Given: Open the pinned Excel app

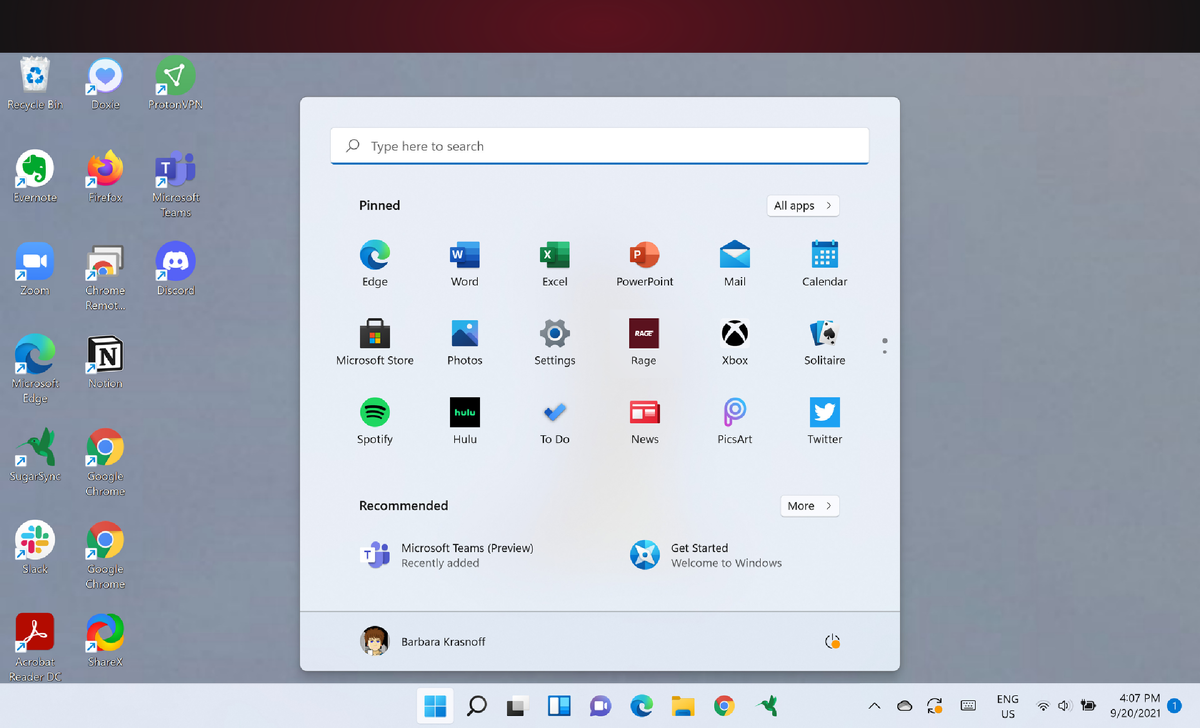Looking at the screenshot, I should coord(555,263).
